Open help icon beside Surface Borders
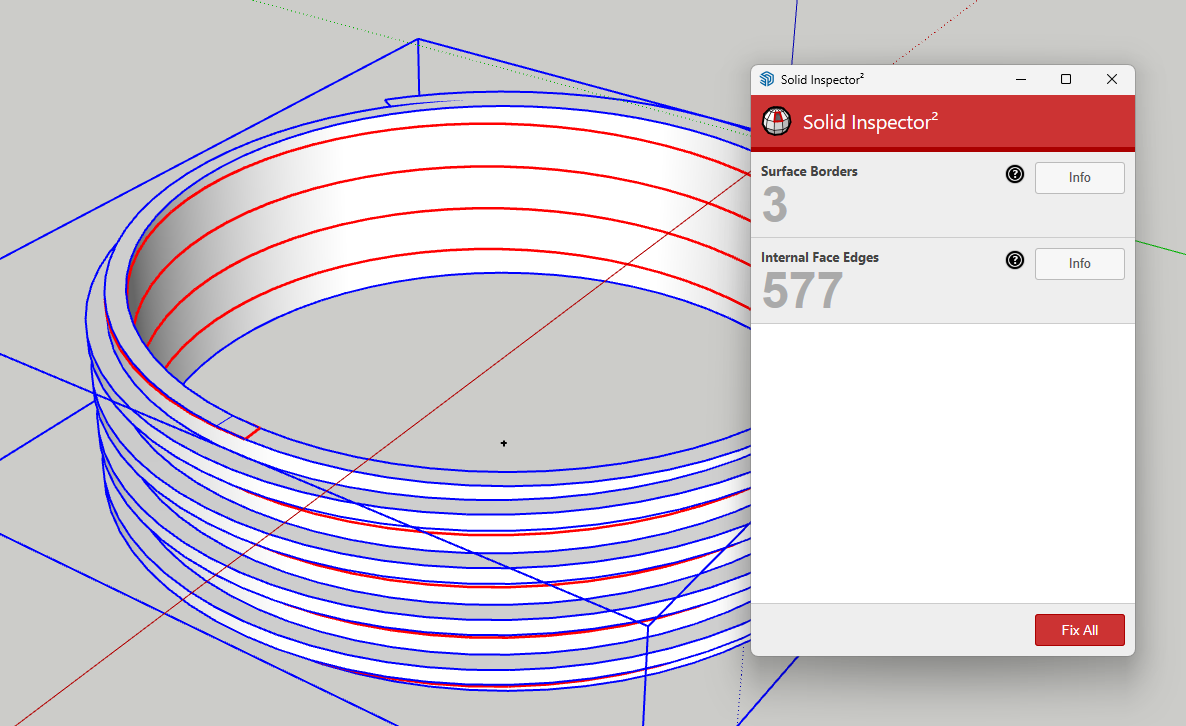 1015,174
